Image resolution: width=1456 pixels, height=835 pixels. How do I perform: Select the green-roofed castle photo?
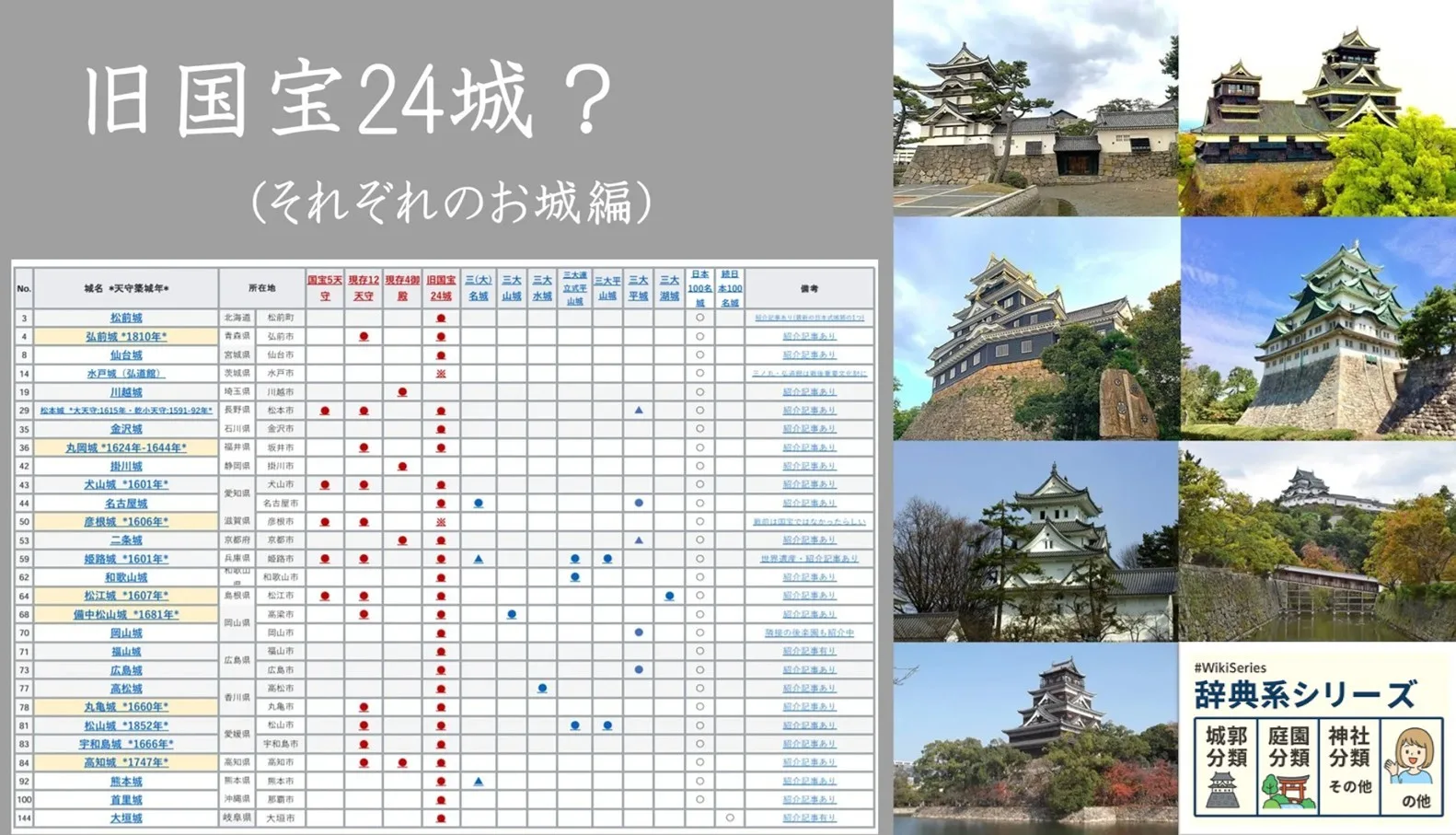1318,329
